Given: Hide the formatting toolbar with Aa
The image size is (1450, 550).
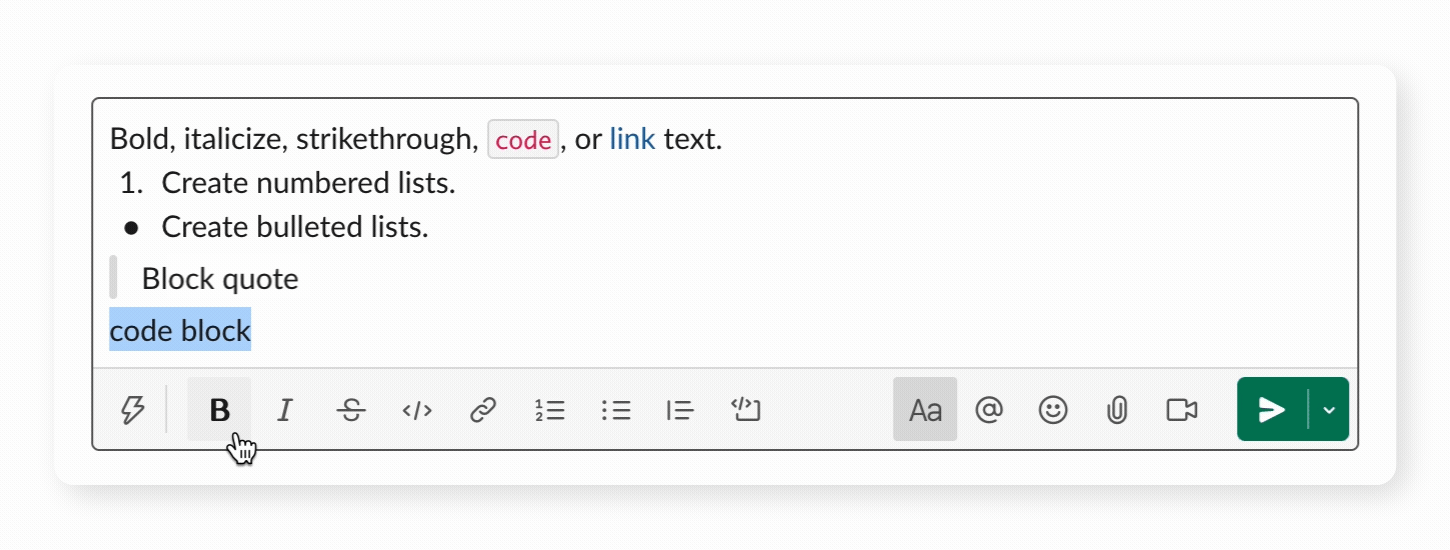Looking at the screenshot, I should 925,410.
